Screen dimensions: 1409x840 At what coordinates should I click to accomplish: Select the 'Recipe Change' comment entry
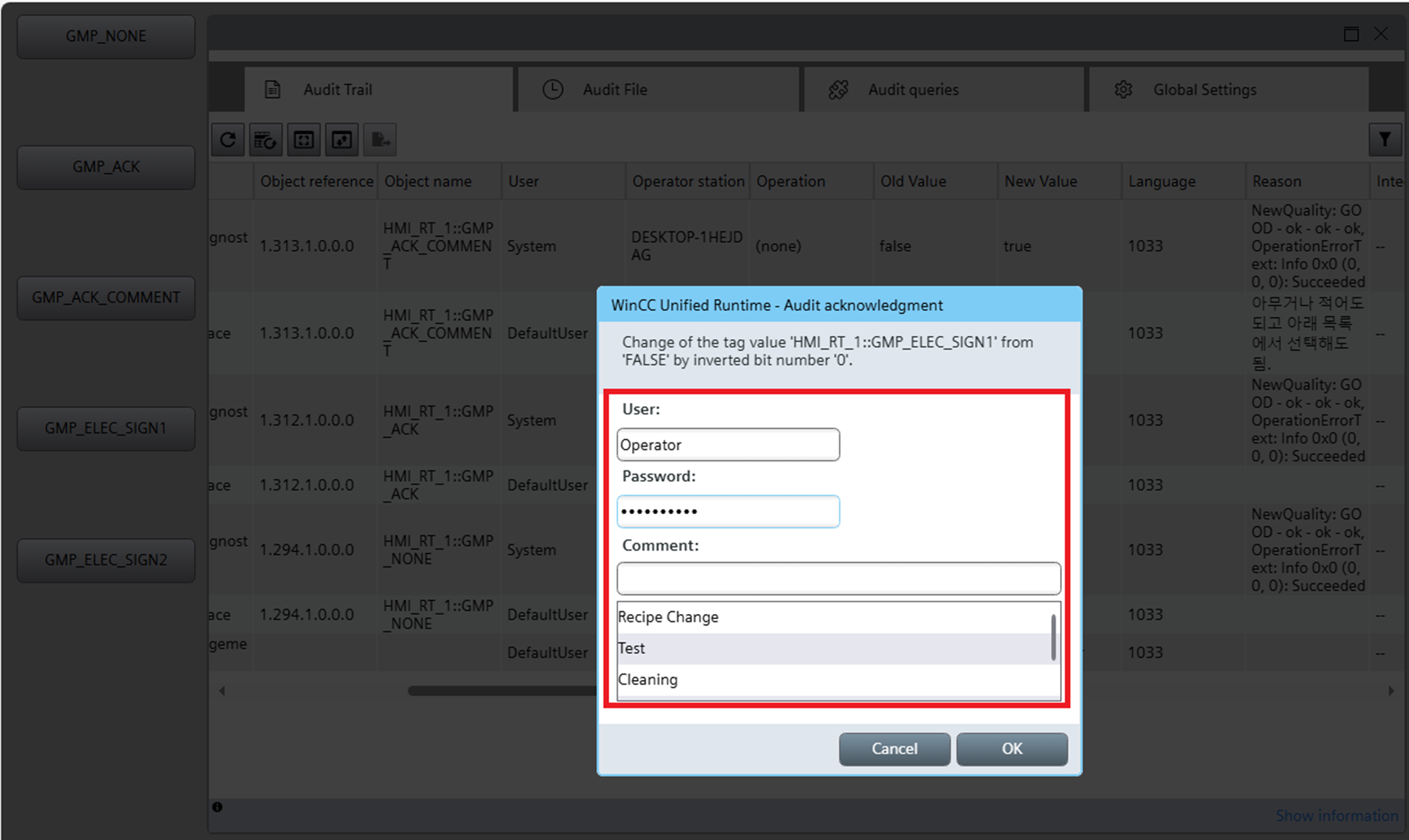[x=833, y=617]
